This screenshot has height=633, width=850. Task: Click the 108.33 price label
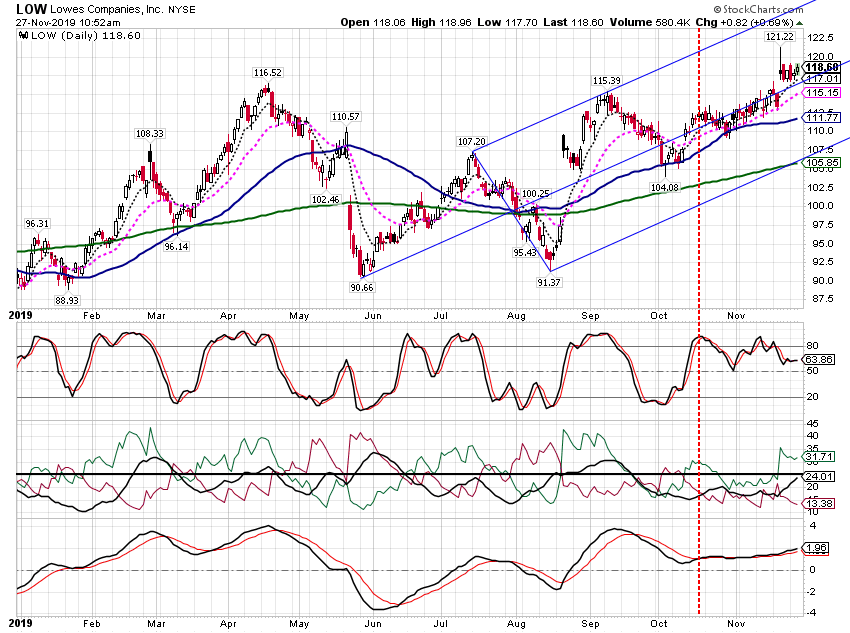pyautogui.click(x=150, y=133)
